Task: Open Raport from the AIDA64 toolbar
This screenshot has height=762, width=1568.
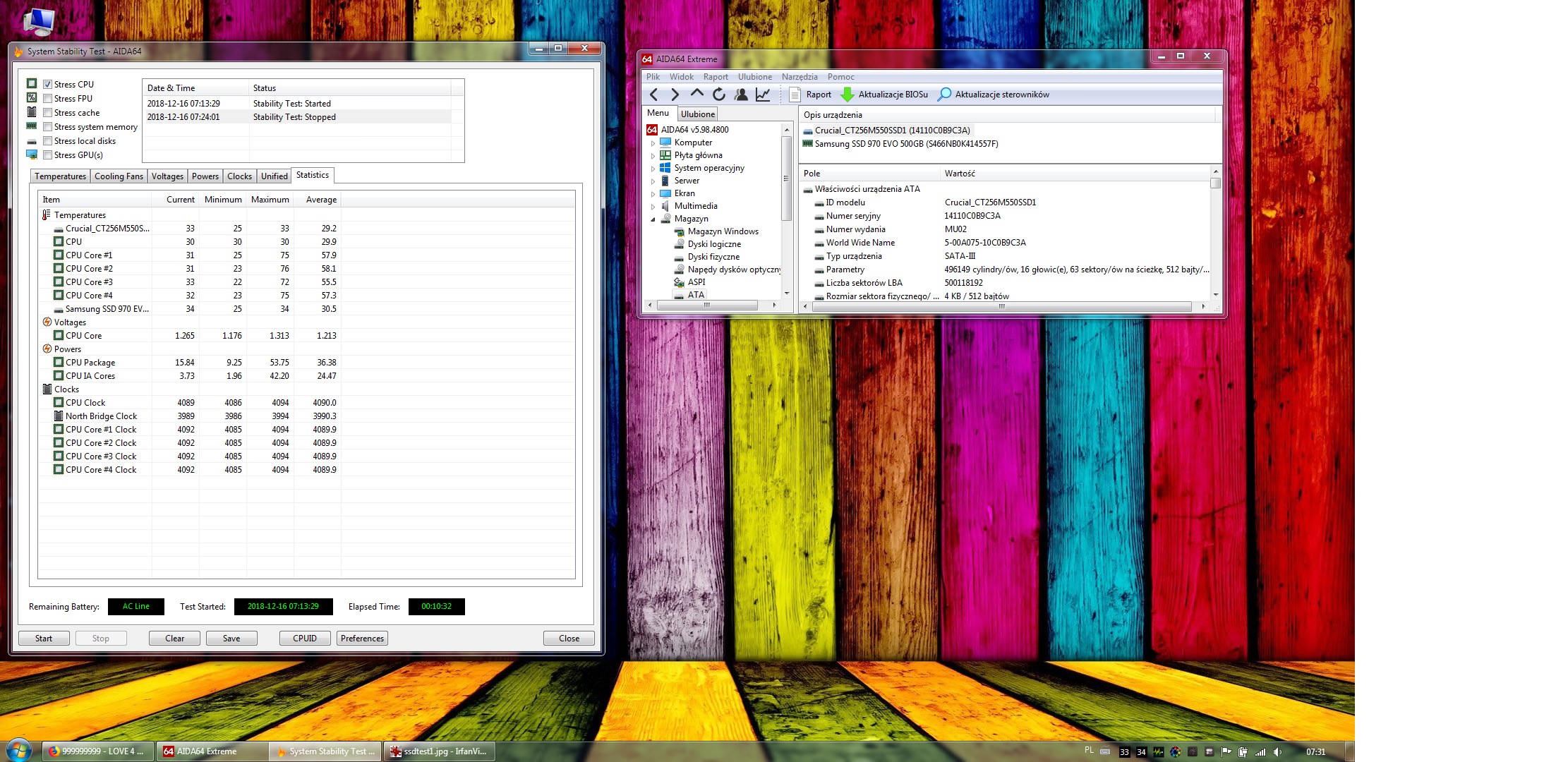Action: tap(810, 95)
